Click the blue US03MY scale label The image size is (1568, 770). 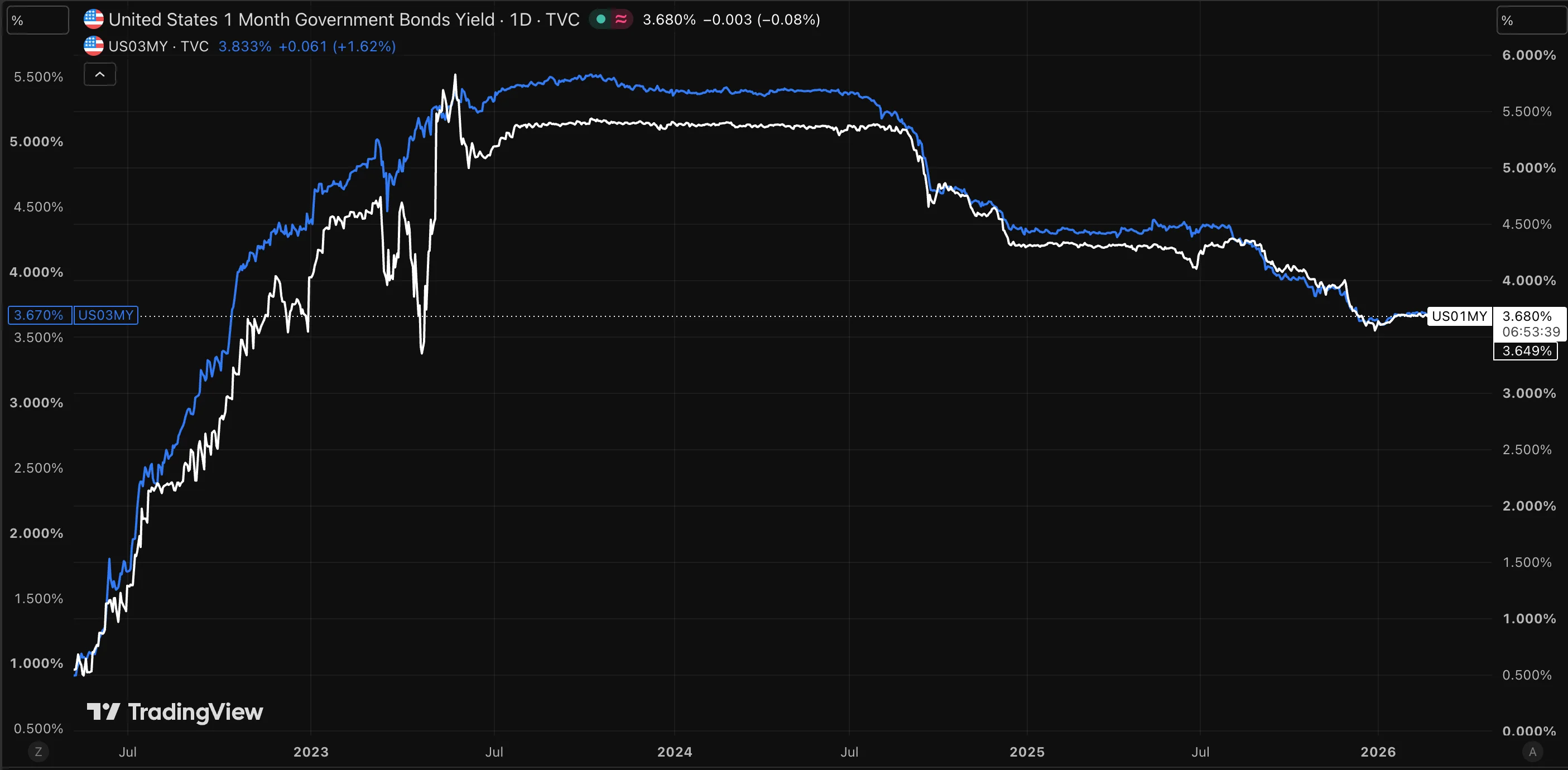(x=106, y=315)
